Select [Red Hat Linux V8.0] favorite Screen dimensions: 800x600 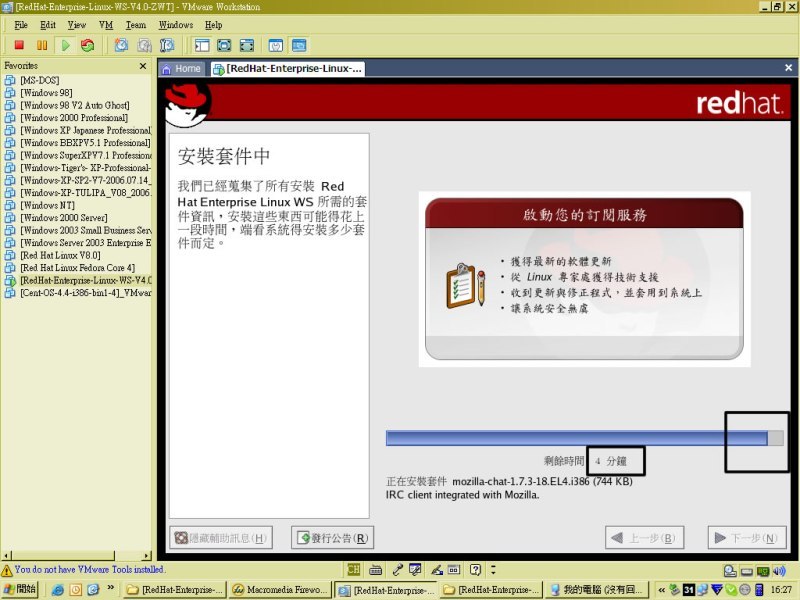(60, 255)
